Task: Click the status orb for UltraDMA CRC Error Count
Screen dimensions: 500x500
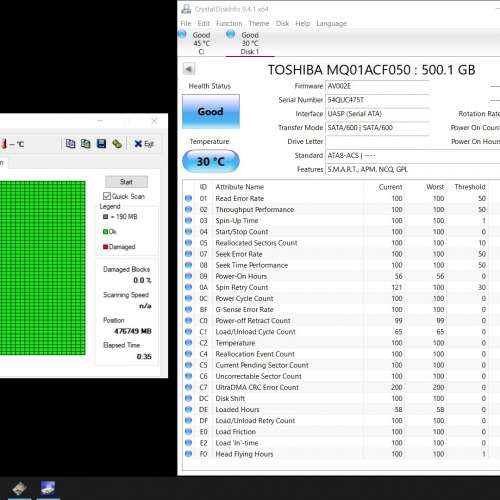Action: coord(188,387)
